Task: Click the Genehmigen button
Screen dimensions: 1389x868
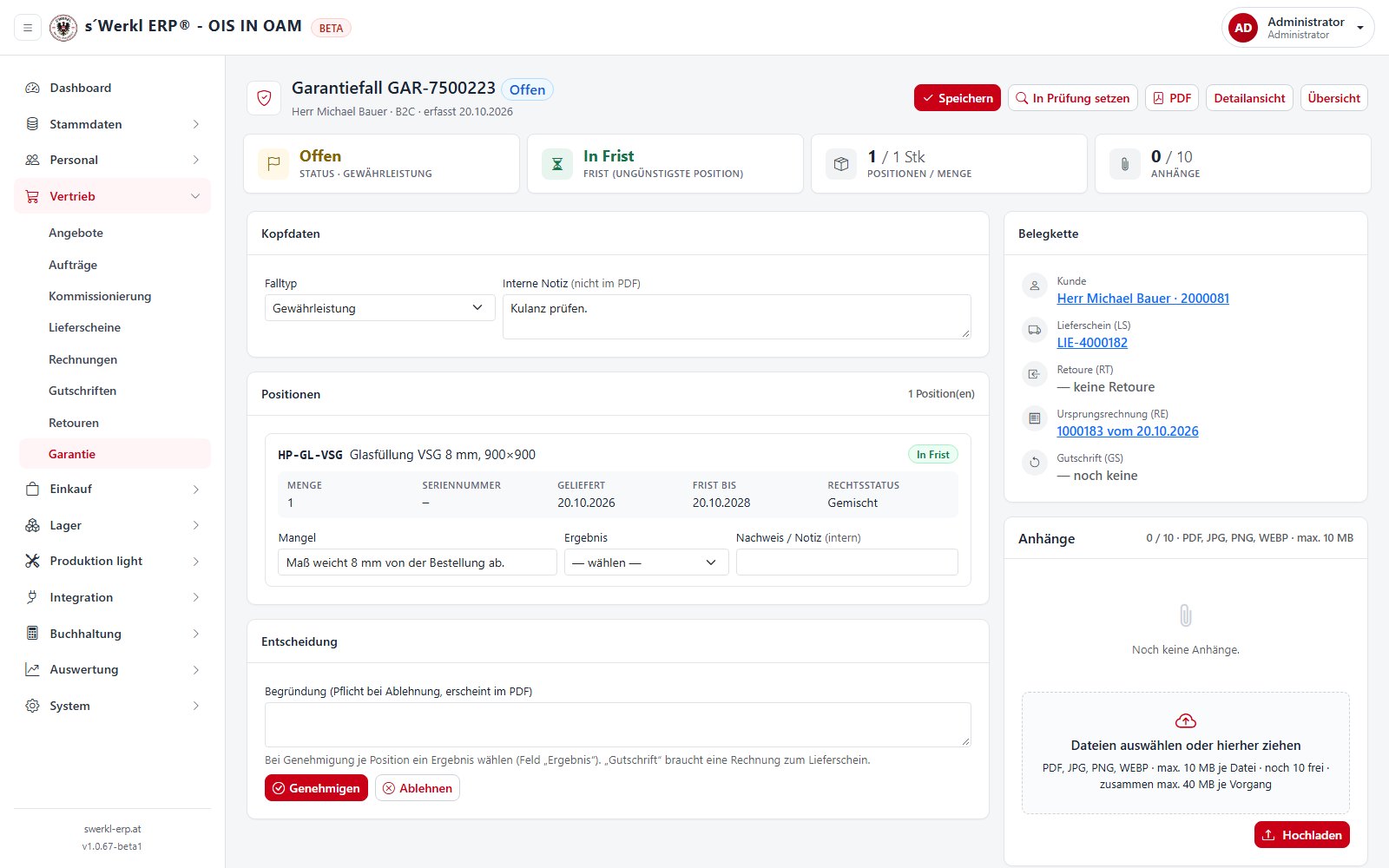Action: pyautogui.click(x=316, y=788)
